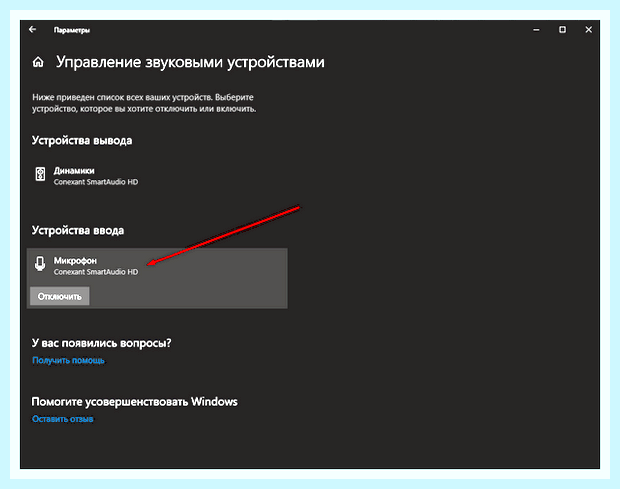The height and width of the screenshot is (489, 620).
Task: Select the speaker icon next to Динамики
Action: pos(40,174)
